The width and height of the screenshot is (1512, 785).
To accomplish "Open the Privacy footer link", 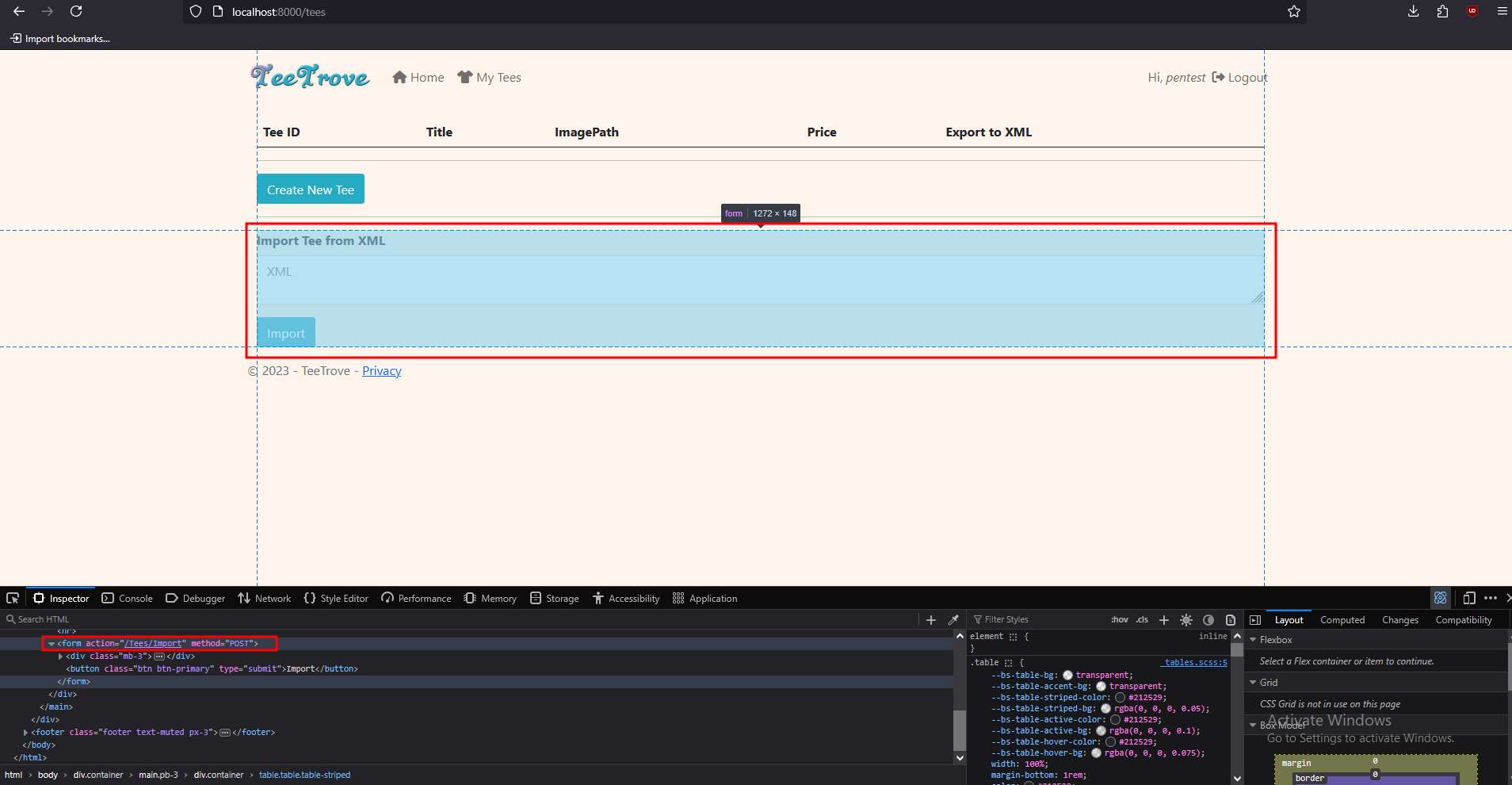I will [x=381, y=371].
